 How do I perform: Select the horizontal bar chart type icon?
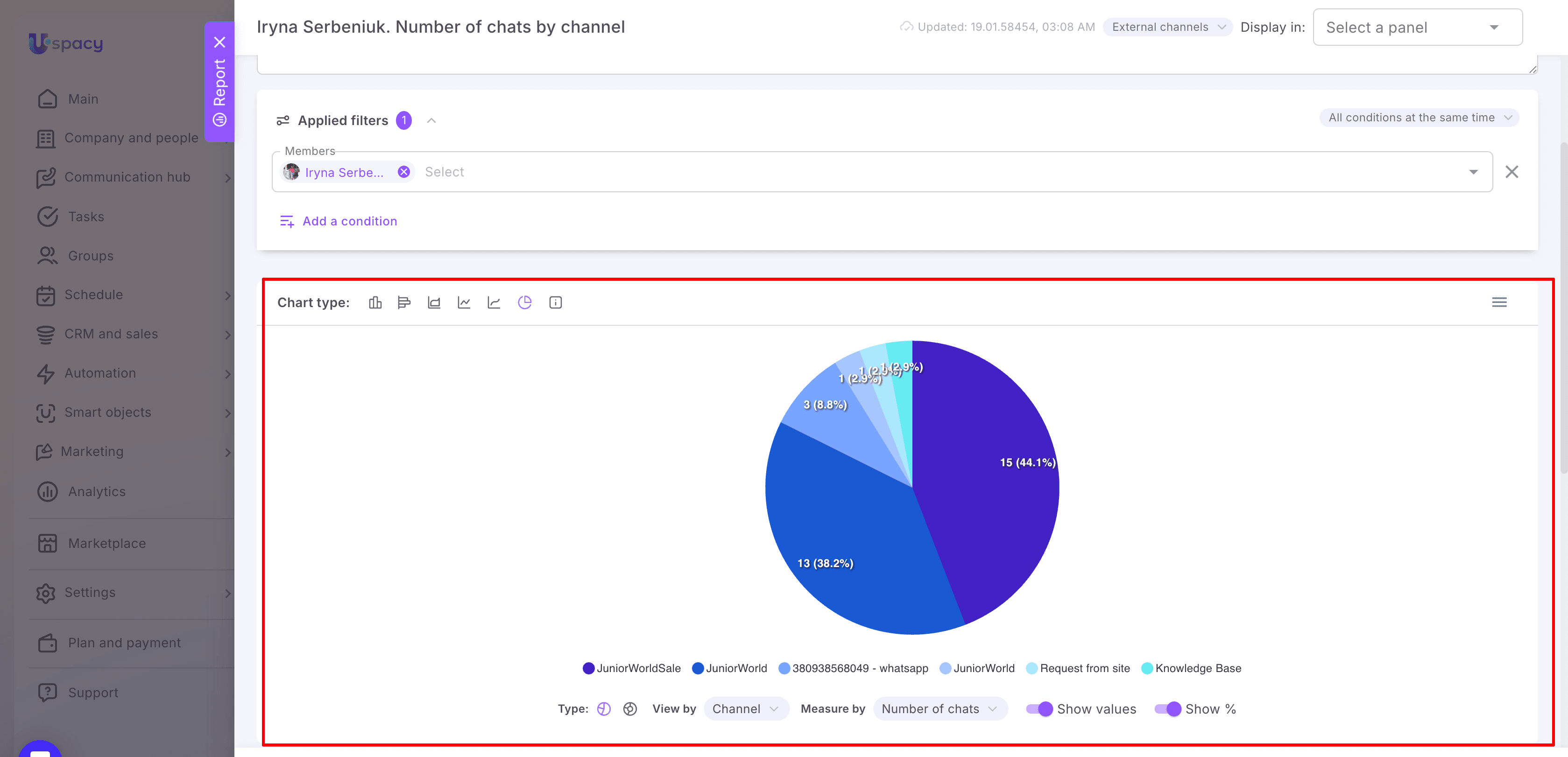coord(404,302)
